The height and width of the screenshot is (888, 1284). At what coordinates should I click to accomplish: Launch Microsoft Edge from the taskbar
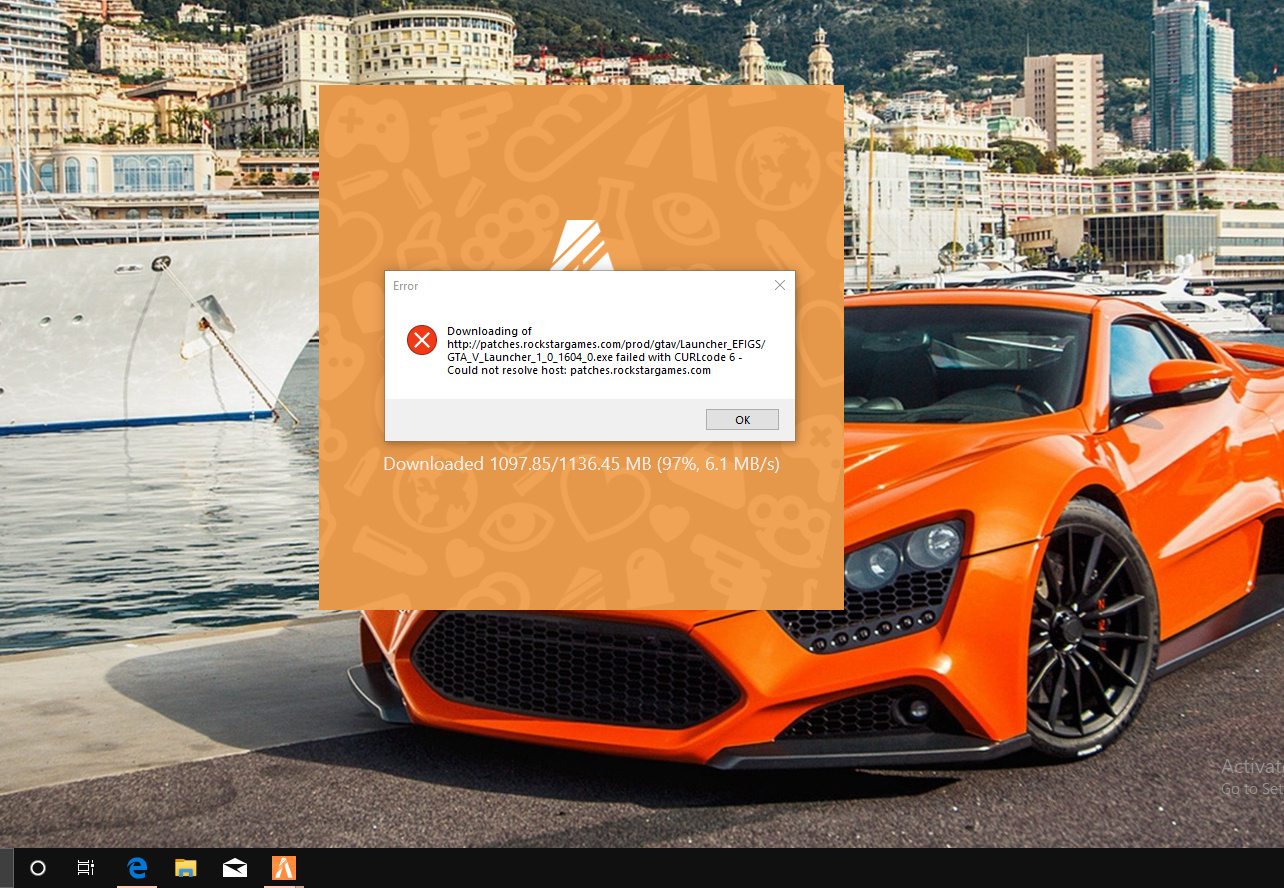point(137,868)
